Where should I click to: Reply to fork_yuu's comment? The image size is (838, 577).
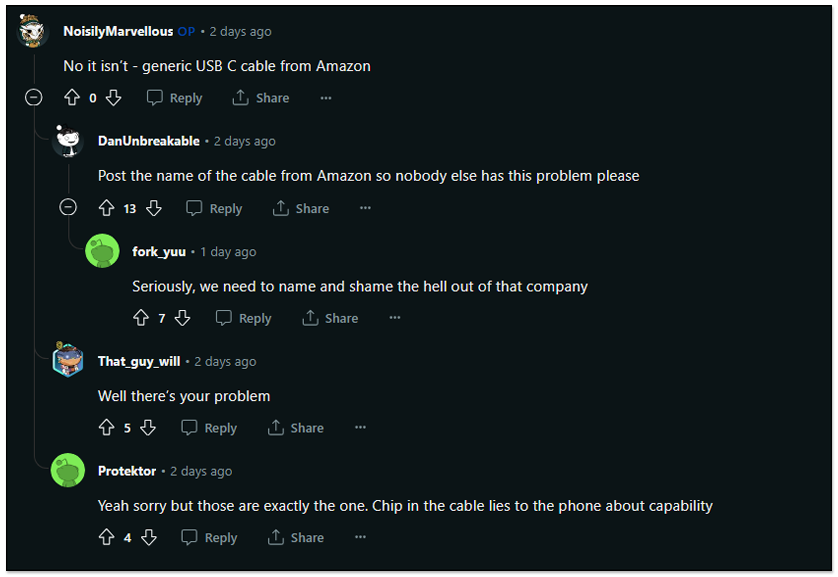point(244,318)
